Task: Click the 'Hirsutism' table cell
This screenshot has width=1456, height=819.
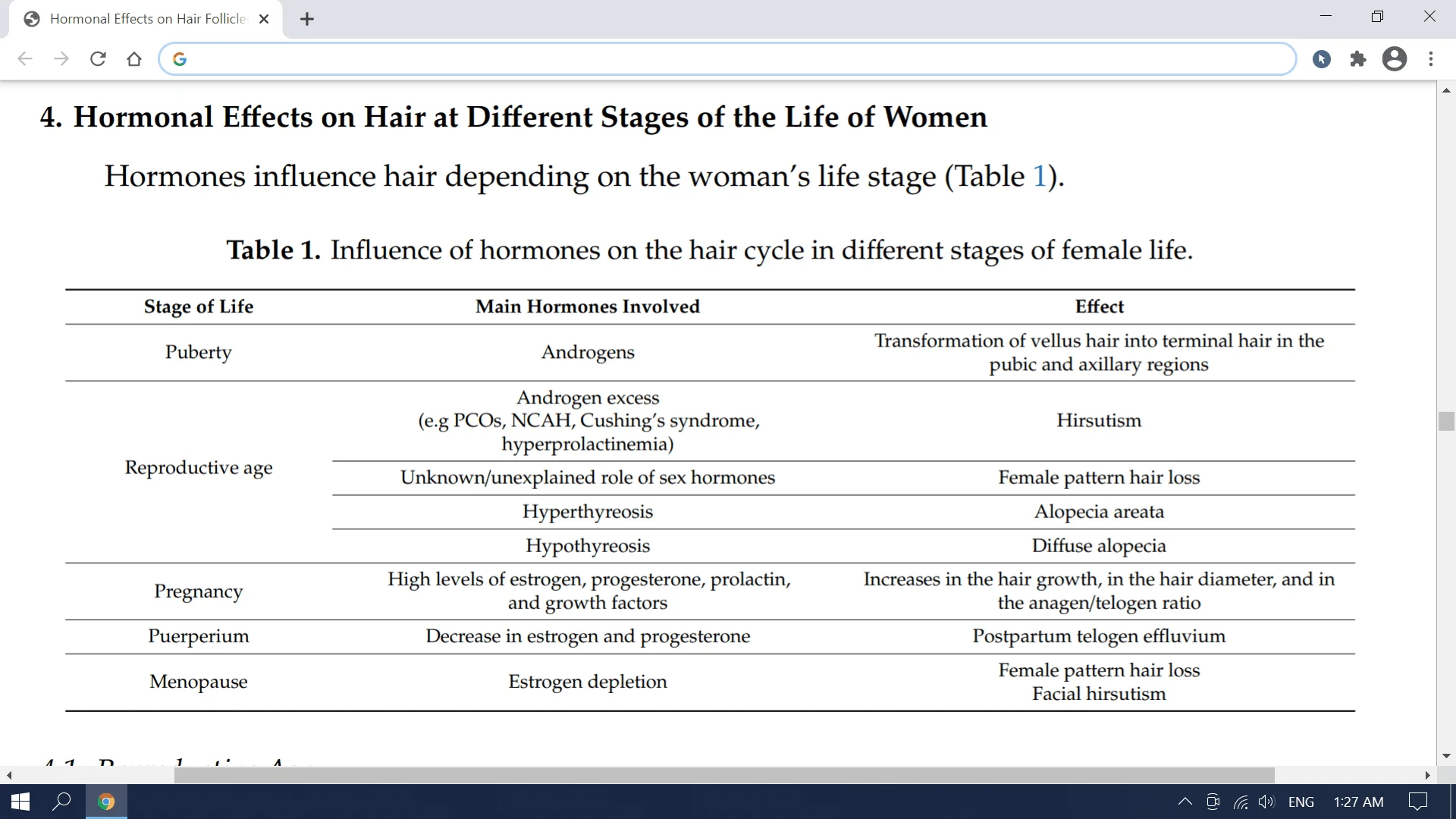Action: point(1099,420)
